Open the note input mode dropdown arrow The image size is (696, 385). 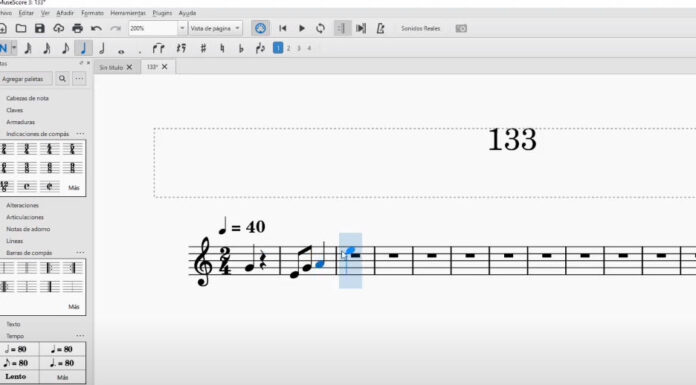tap(14, 48)
